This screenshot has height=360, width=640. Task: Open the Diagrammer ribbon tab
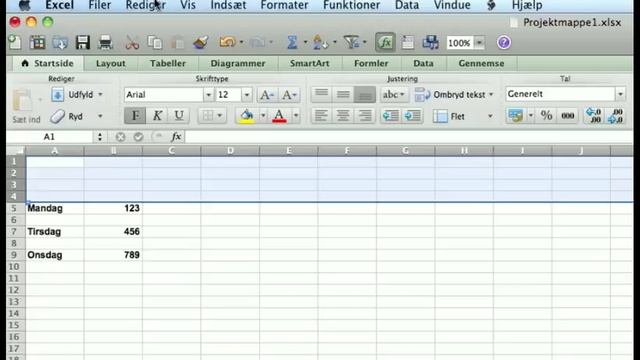coord(238,64)
